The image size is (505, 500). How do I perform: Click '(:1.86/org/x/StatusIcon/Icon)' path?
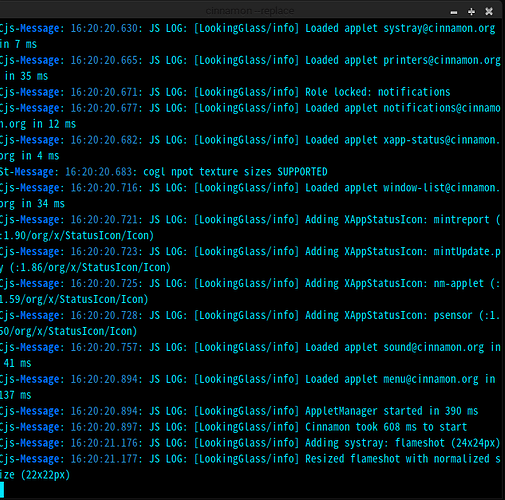(x=90, y=268)
